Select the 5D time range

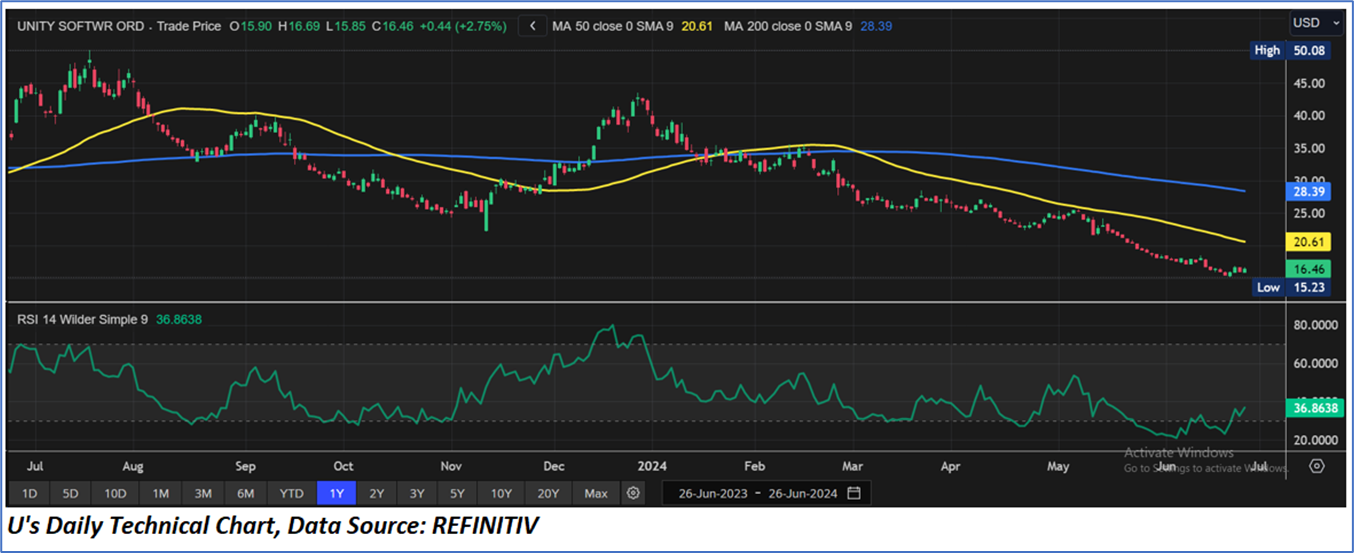click(x=70, y=493)
